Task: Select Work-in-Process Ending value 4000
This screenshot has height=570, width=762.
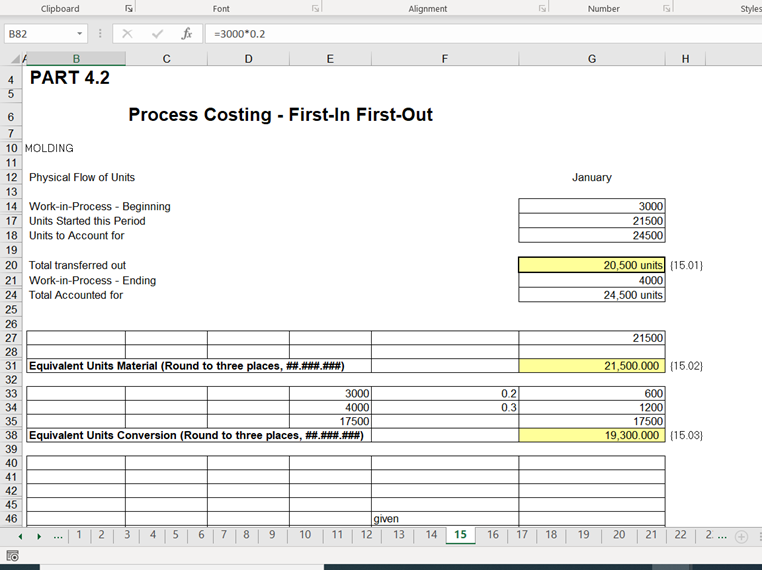Action: tap(591, 280)
